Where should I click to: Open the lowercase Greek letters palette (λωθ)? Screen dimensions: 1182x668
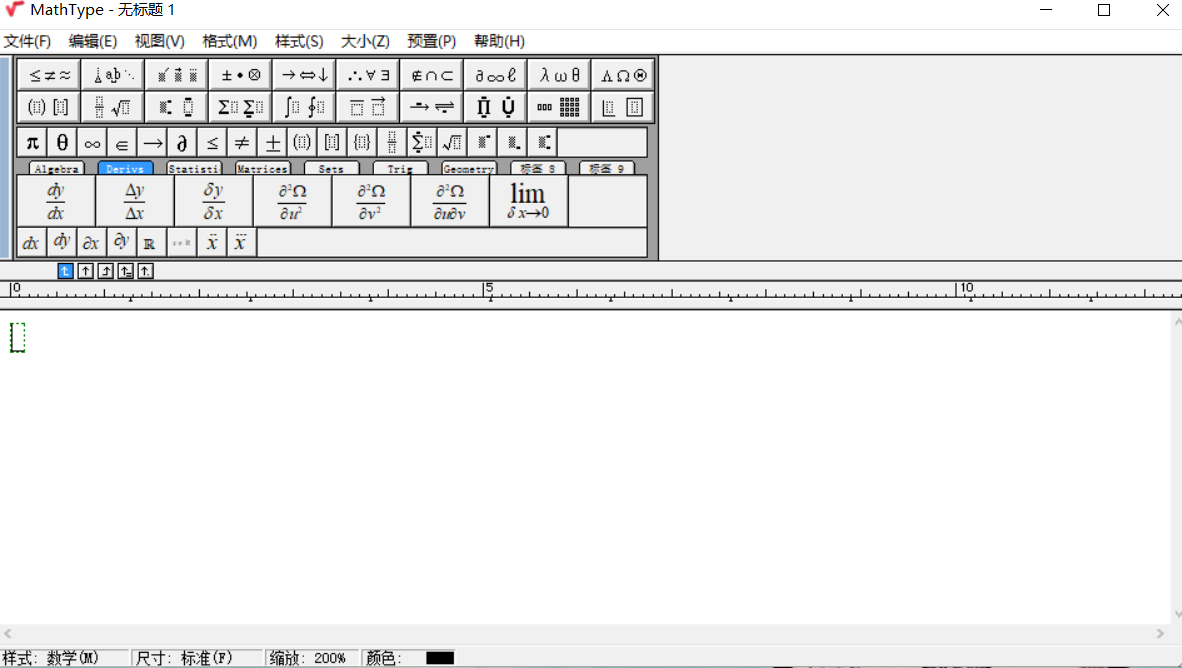(559, 75)
